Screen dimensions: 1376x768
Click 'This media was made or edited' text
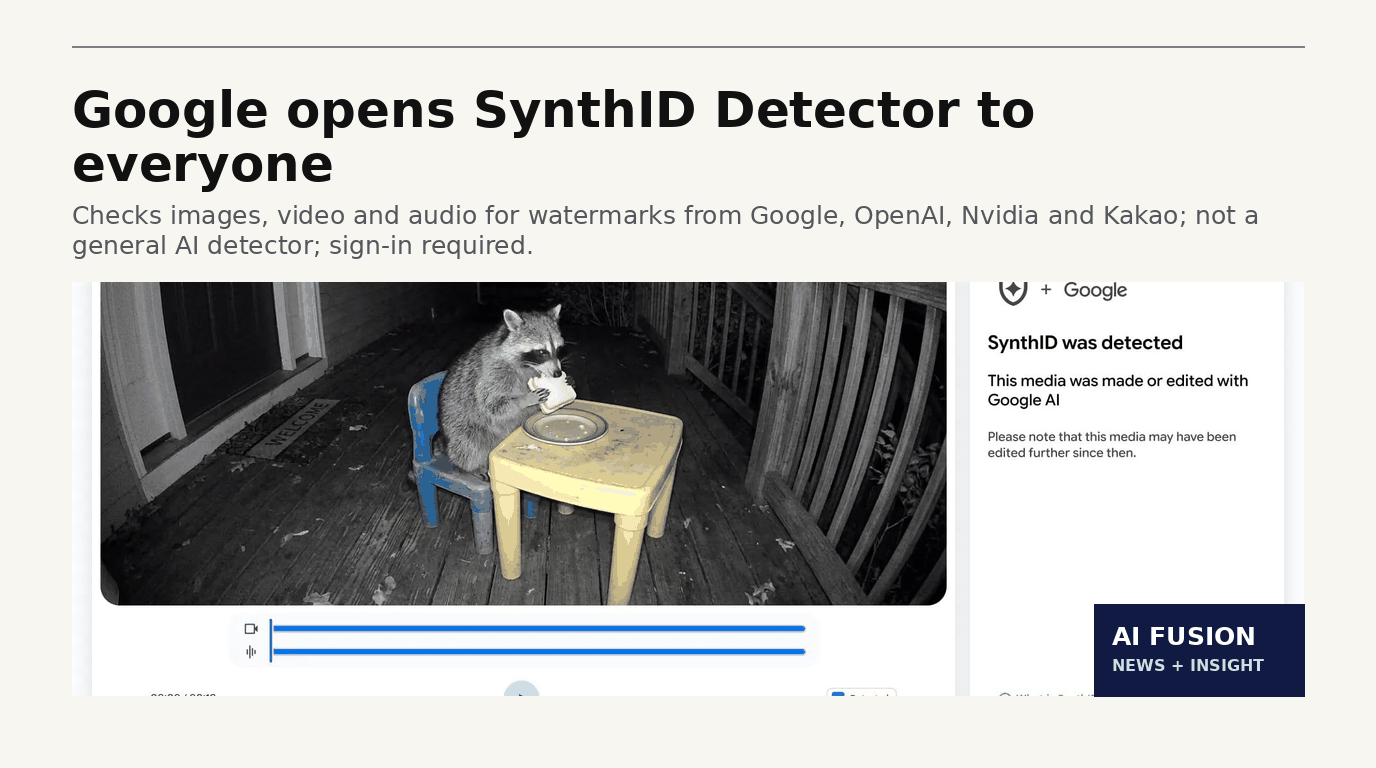coord(1118,390)
